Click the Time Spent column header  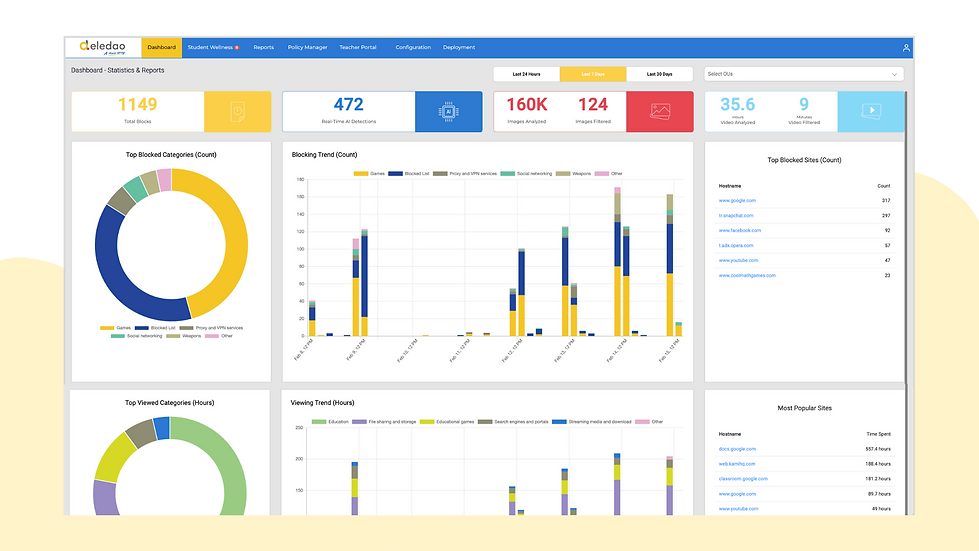[x=878, y=434]
